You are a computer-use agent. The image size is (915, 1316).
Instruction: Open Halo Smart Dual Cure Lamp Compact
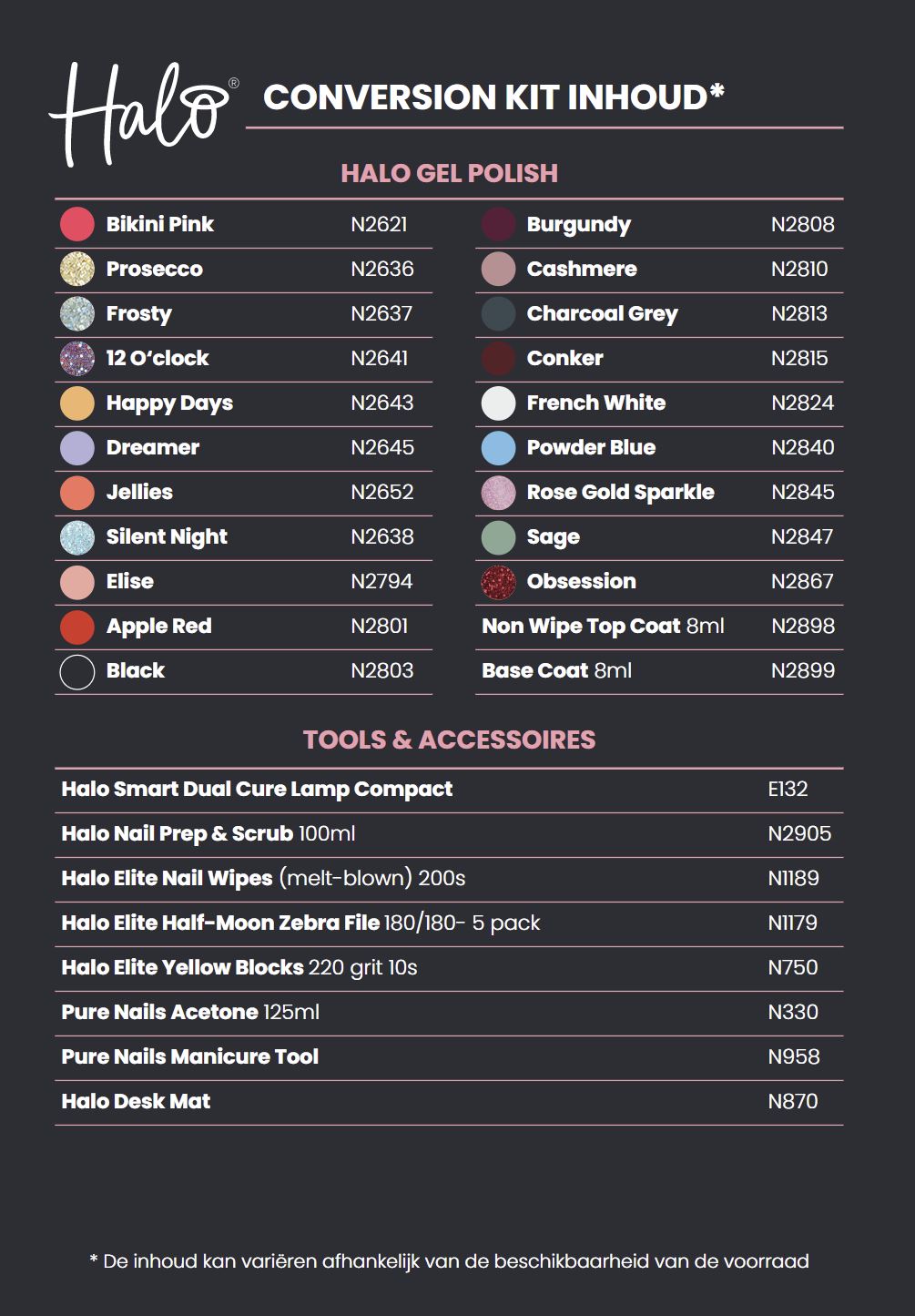(x=257, y=790)
